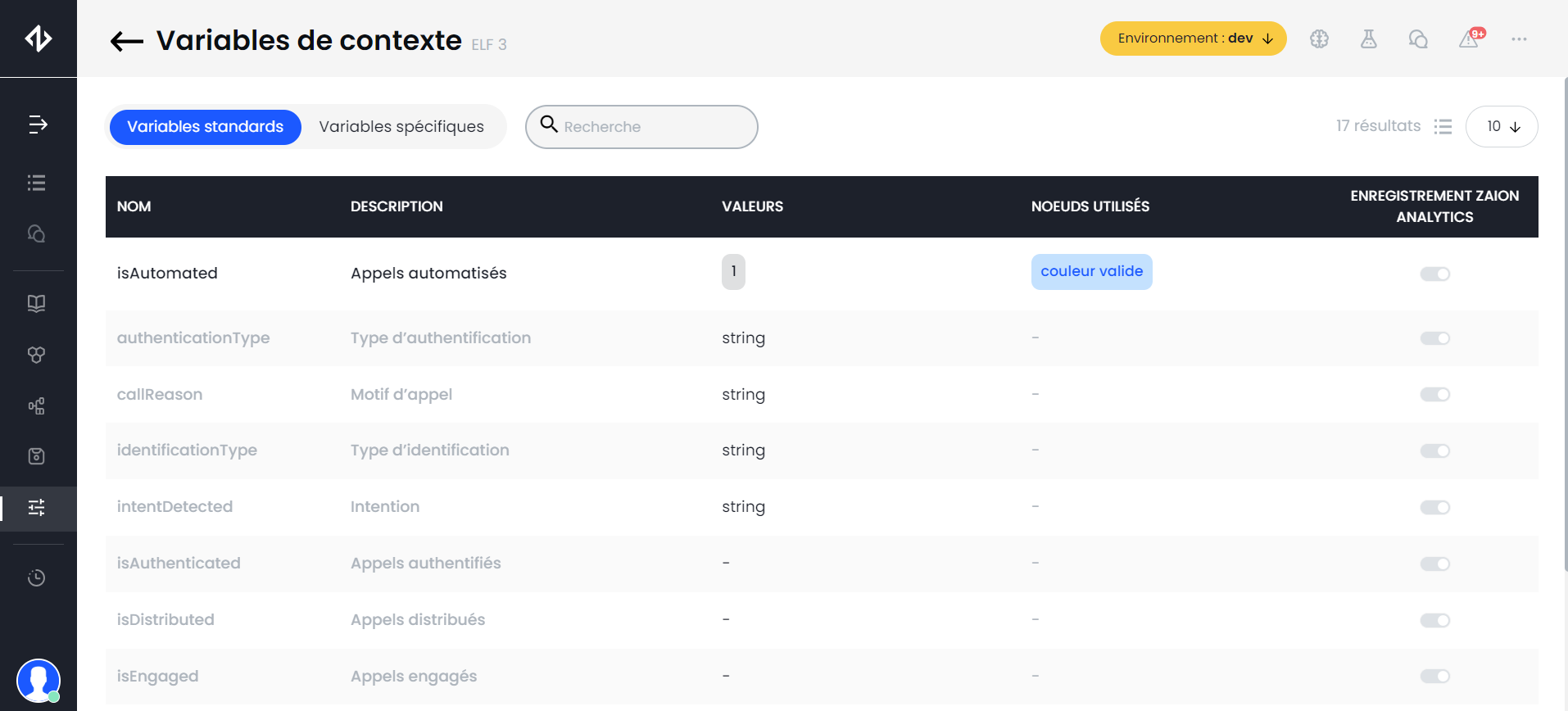
Task: Open the Environnement dev dropdown
Action: (1193, 38)
